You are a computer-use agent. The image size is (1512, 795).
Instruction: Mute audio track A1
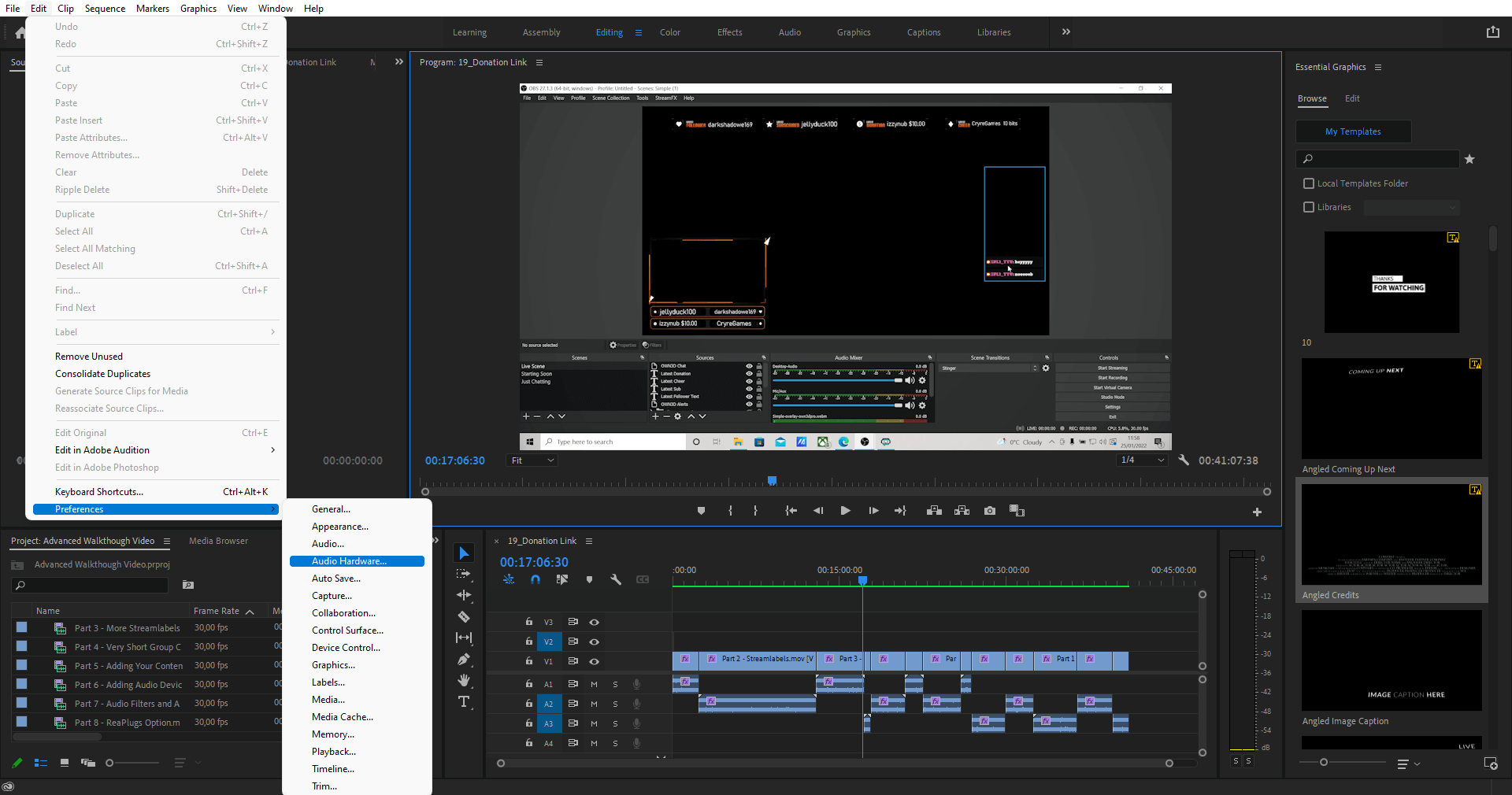(594, 685)
